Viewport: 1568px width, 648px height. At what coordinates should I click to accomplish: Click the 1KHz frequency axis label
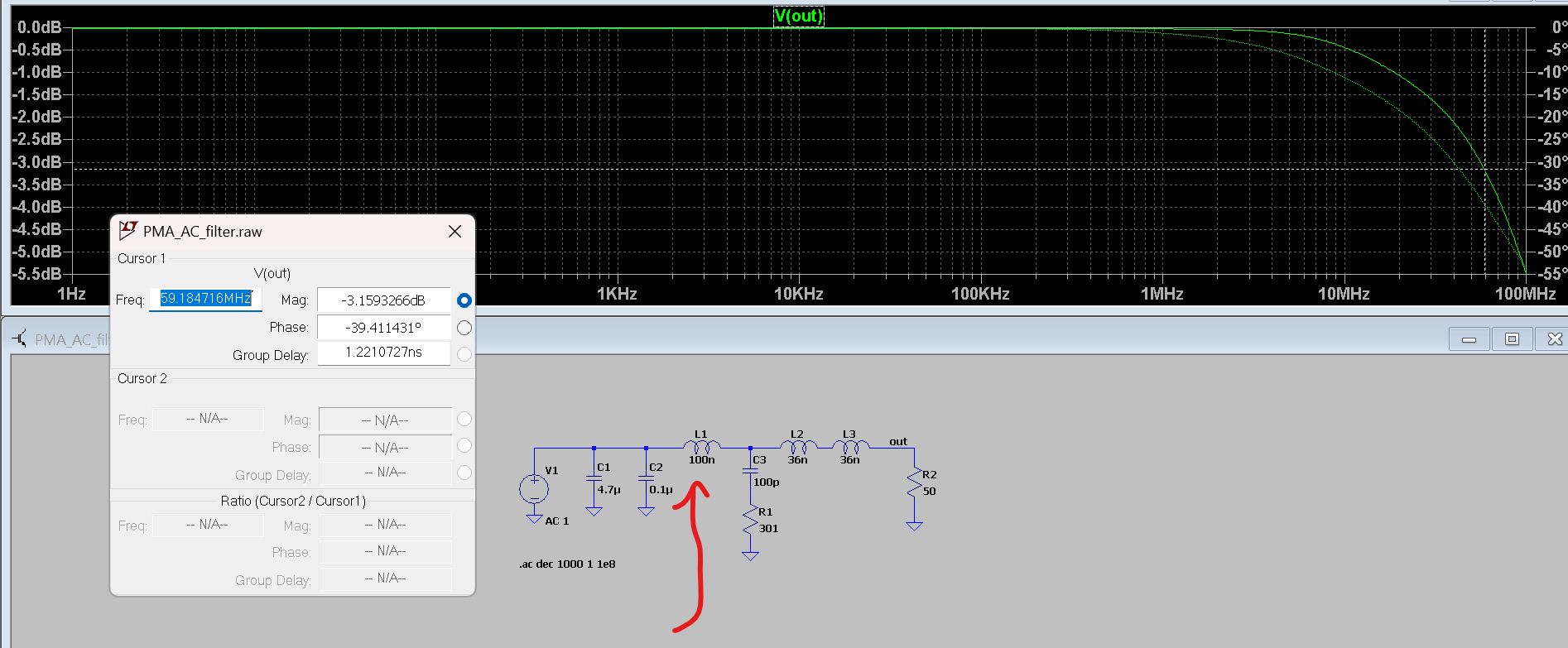618,294
